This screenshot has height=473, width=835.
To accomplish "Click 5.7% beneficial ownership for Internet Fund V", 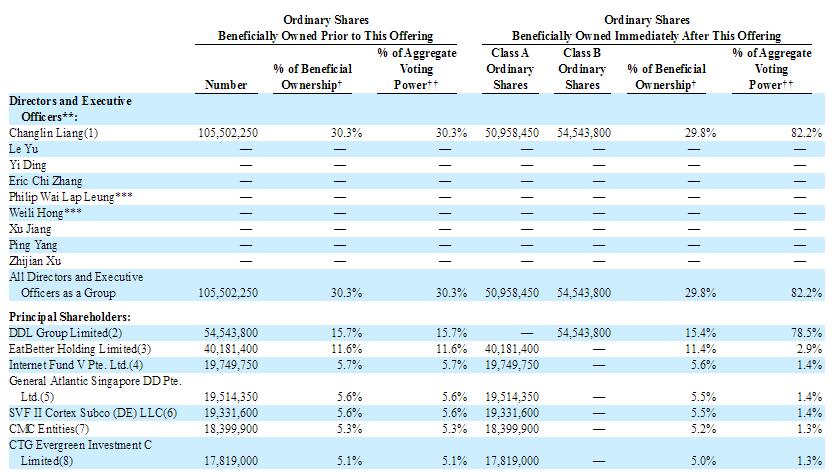I will click(x=349, y=365).
